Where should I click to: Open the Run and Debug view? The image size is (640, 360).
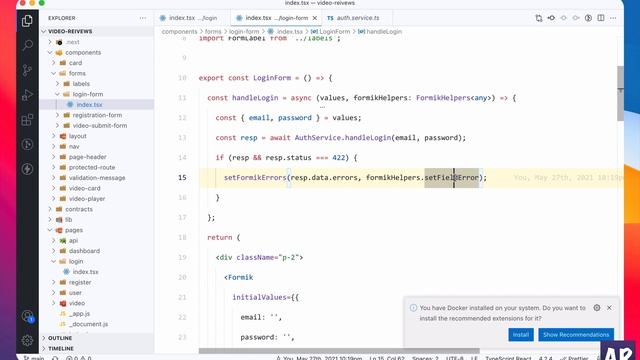tap(27, 95)
